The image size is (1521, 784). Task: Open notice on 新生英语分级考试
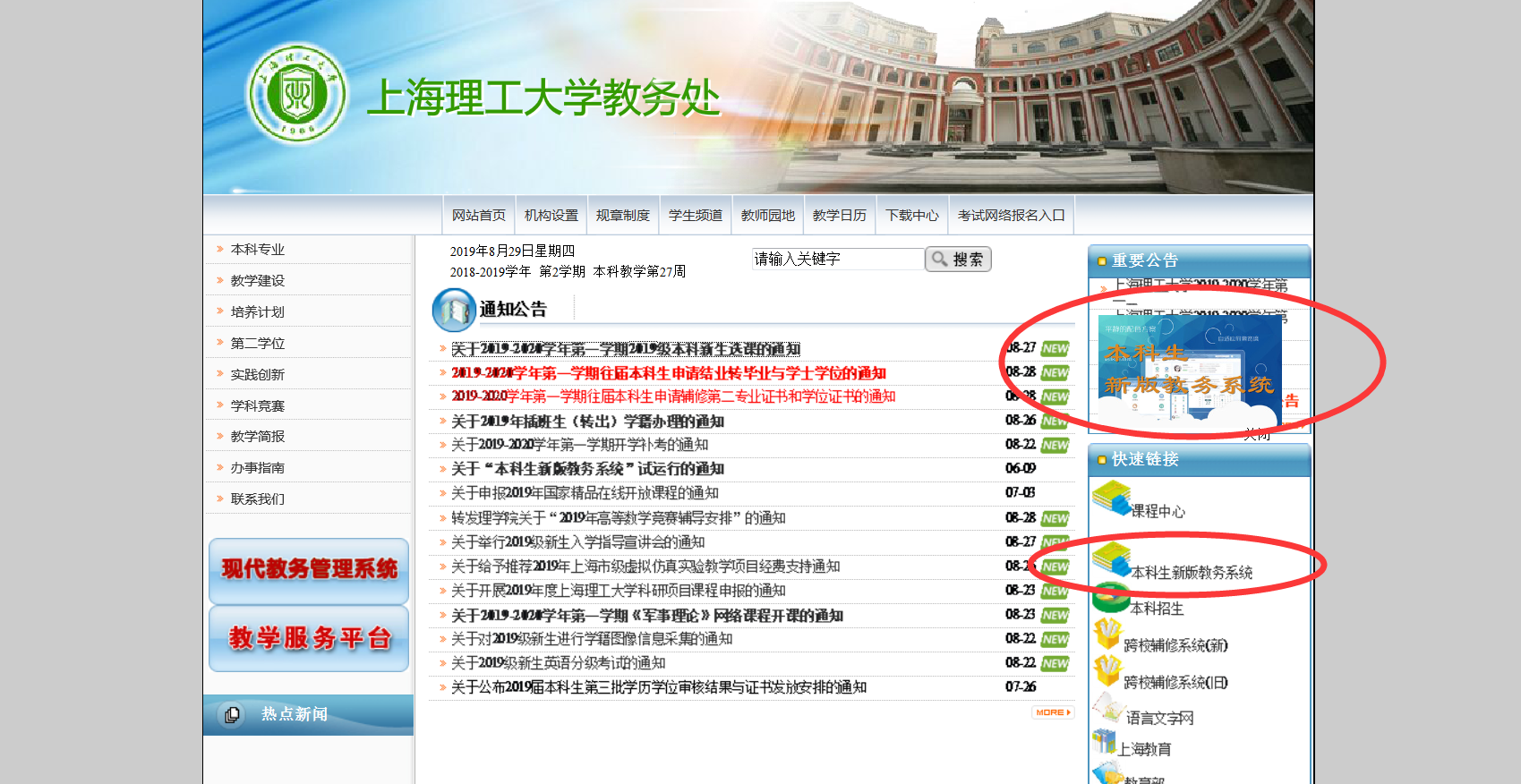coord(558,663)
